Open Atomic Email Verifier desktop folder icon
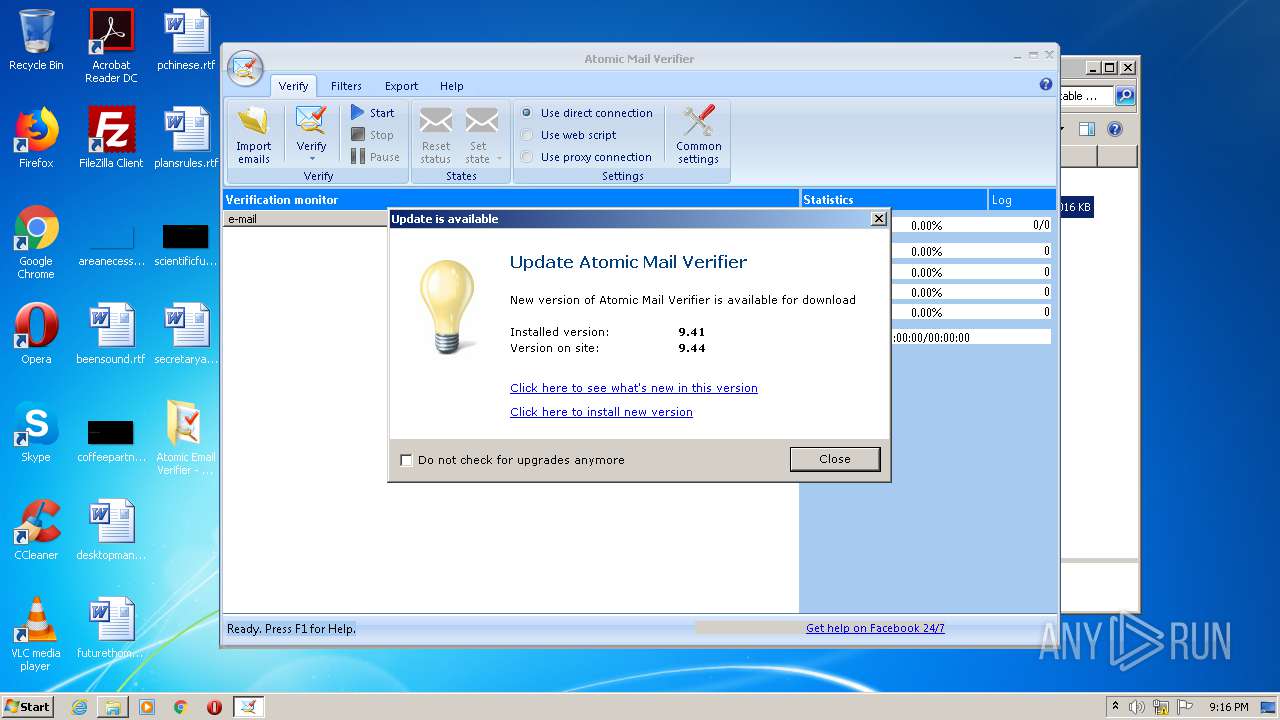 [x=186, y=438]
